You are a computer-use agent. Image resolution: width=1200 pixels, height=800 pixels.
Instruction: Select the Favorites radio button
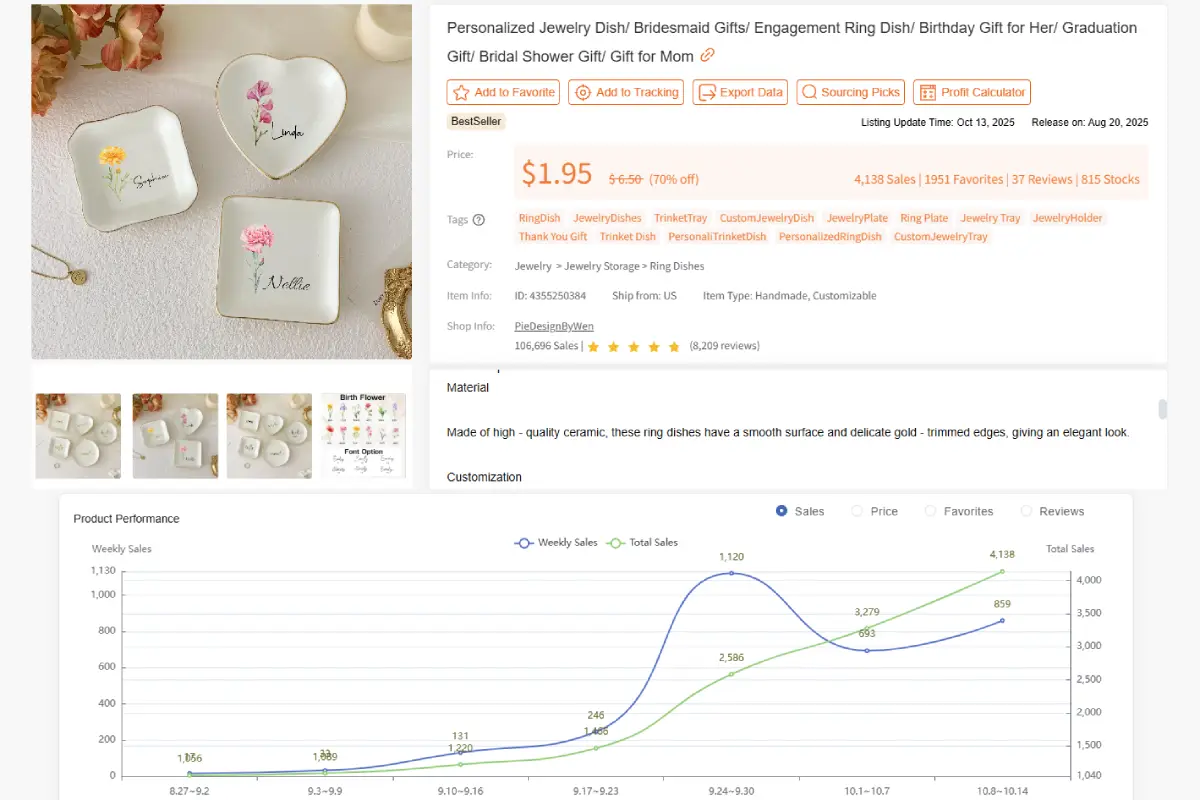point(930,511)
